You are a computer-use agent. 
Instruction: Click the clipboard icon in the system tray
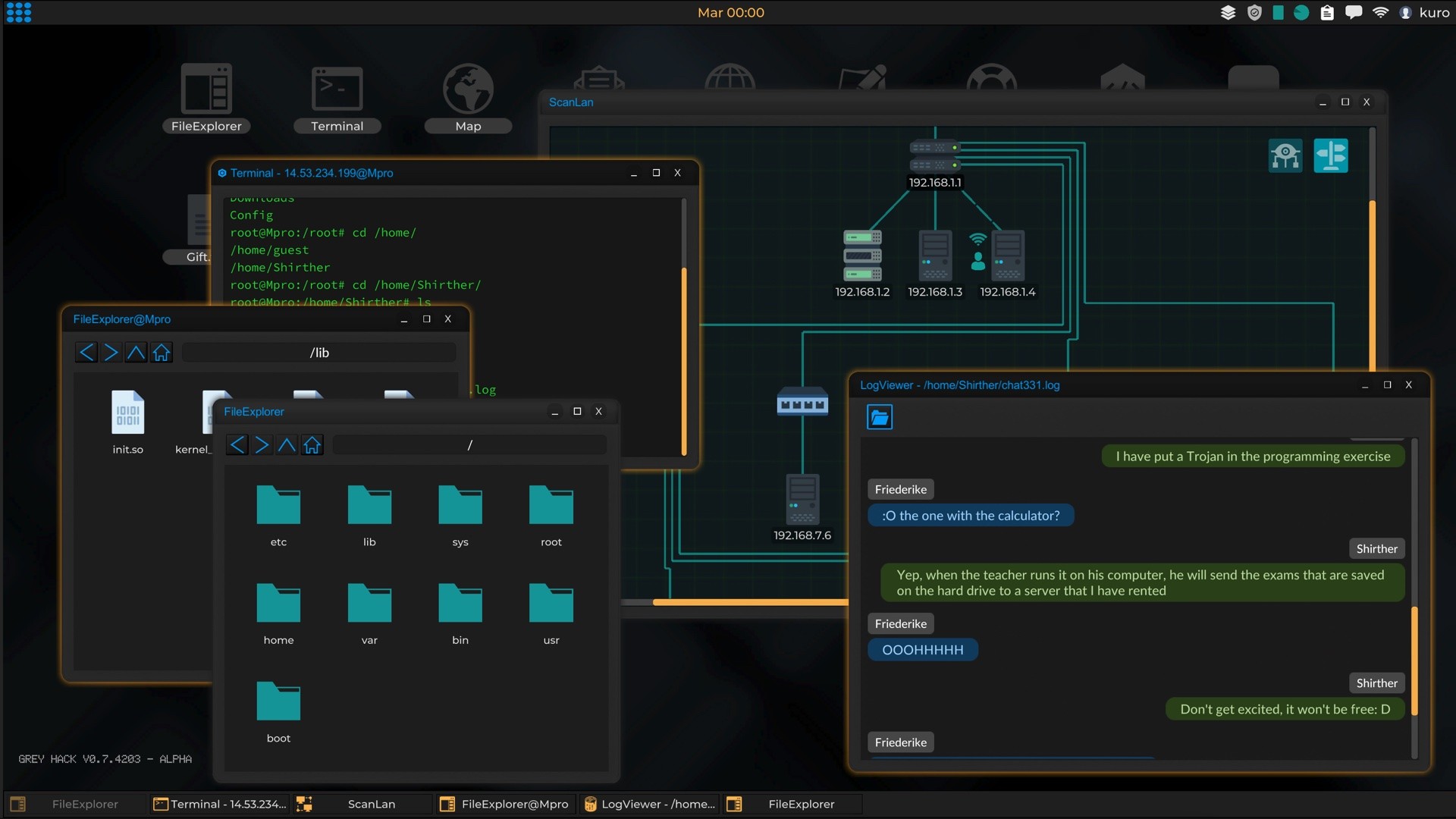click(1327, 12)
